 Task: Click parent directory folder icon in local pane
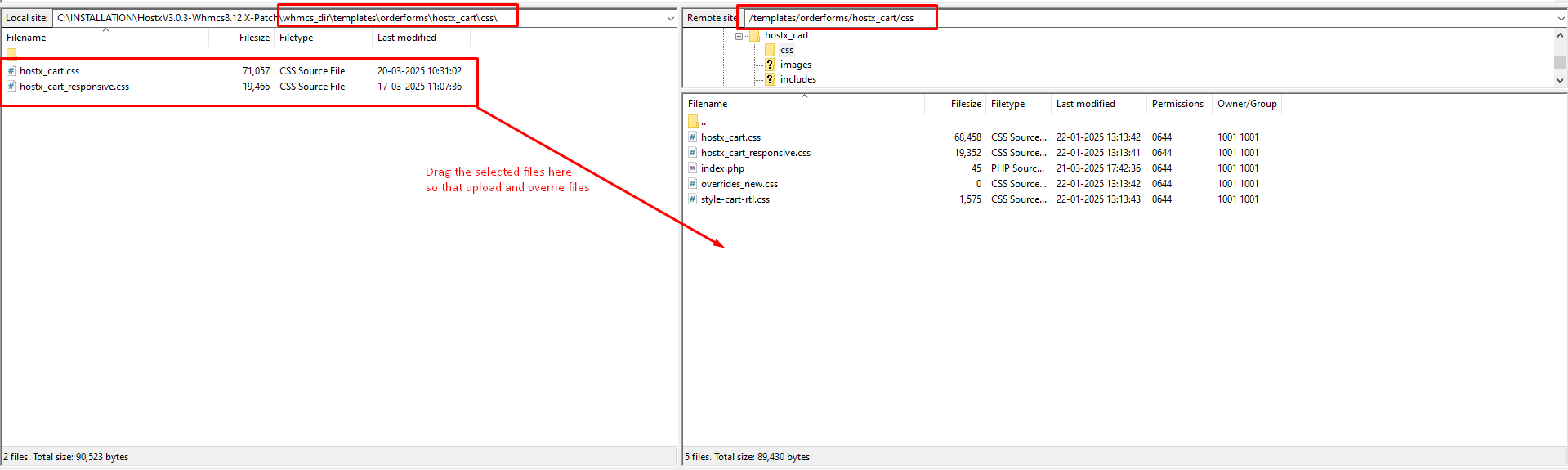[11, 54]
